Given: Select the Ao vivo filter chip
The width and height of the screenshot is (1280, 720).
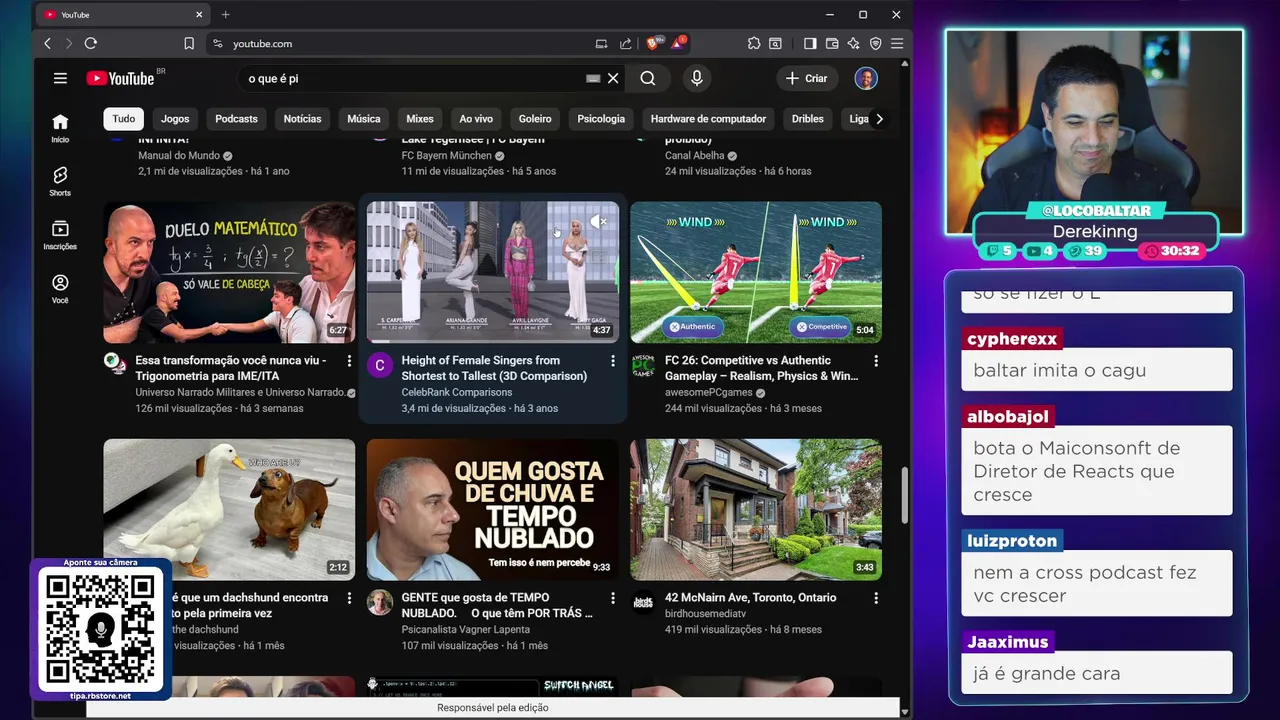Looking at the screenshot, I should point(476,118).
